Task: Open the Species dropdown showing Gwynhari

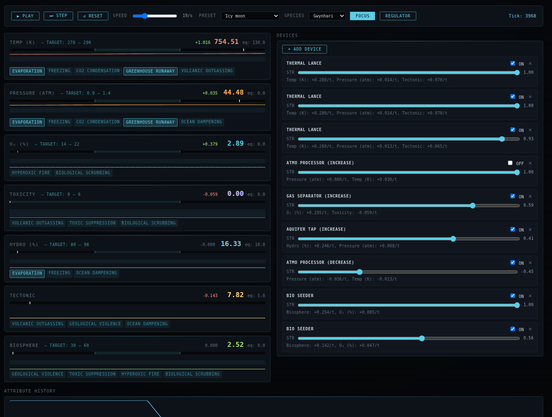Action: click(x=327, y=16)
